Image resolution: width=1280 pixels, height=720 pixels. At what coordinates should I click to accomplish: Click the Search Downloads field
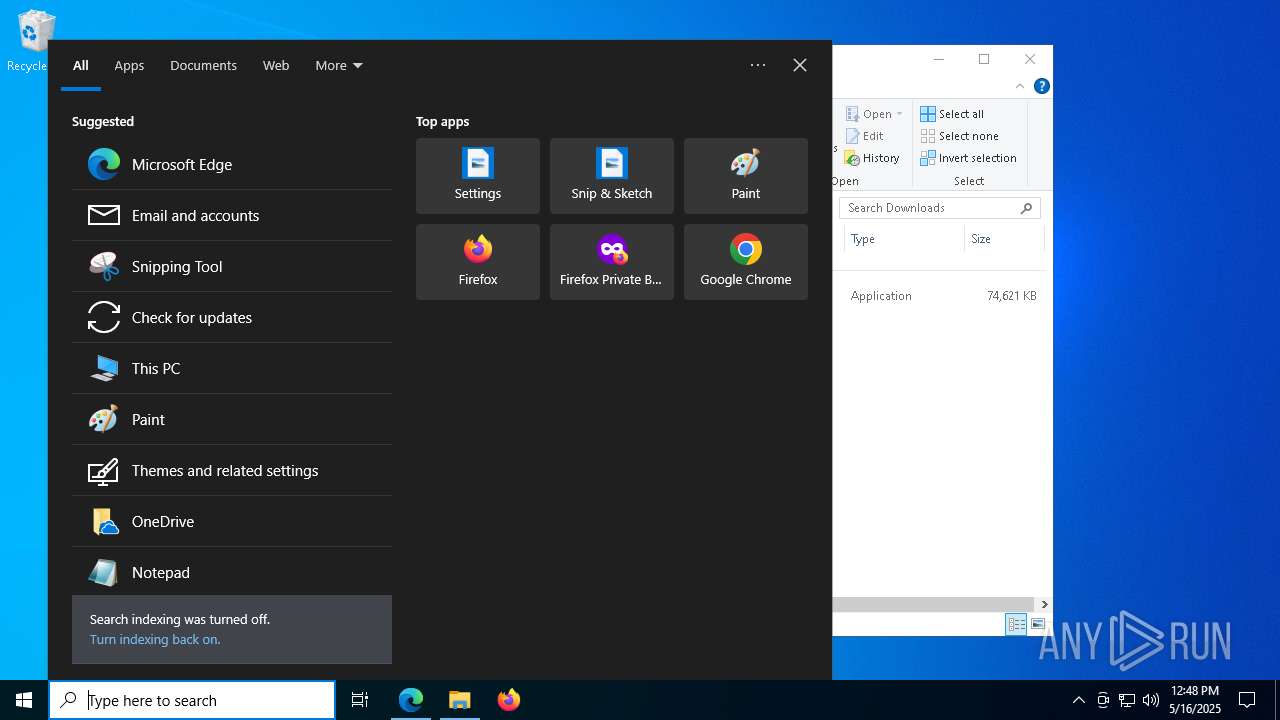[x=940, y=208]
